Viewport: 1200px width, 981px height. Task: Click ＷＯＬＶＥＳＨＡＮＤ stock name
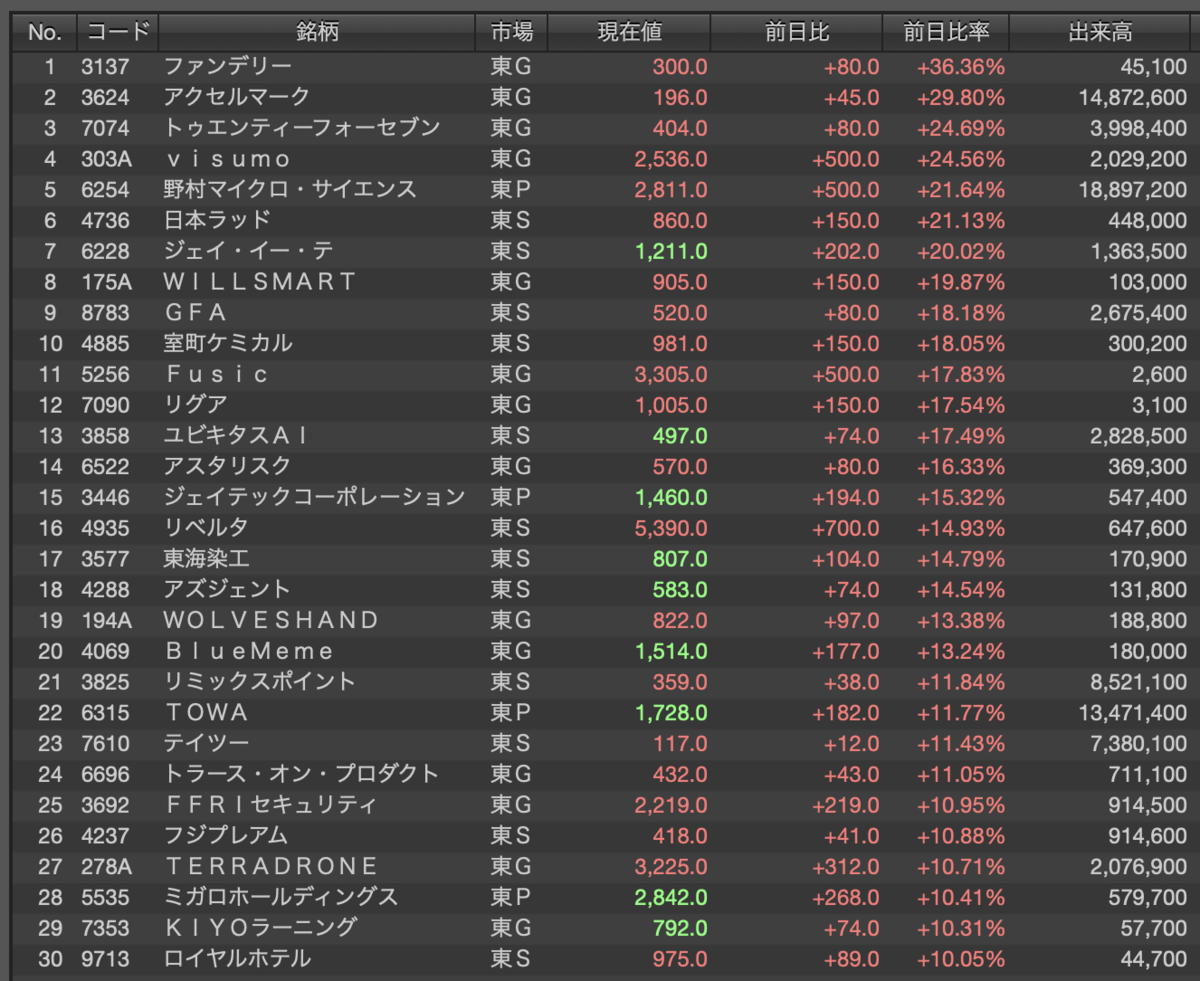[x=271, y=620]
